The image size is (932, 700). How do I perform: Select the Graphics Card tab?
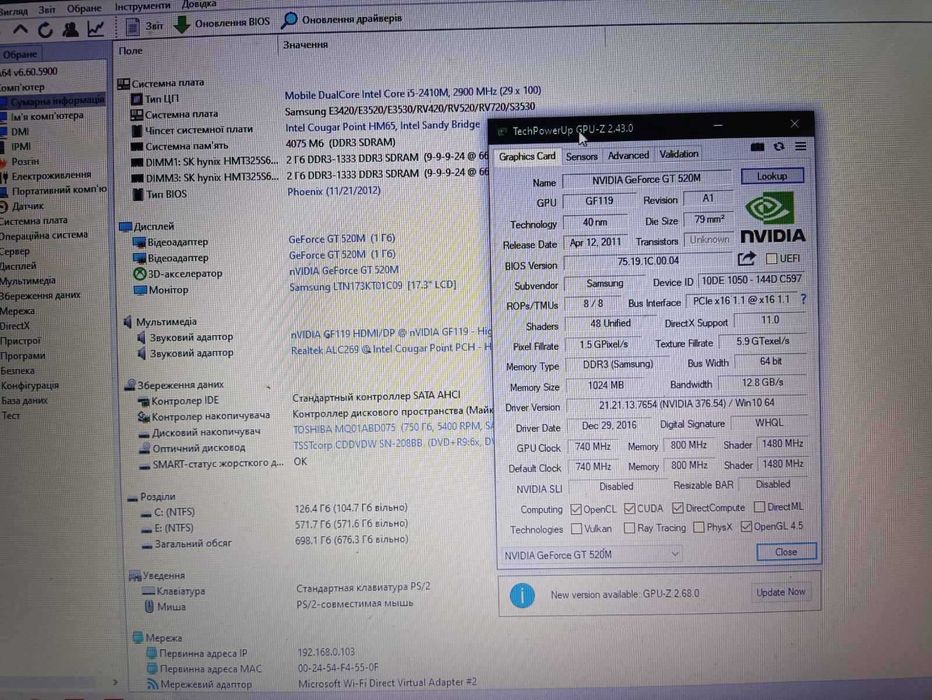tap(527, 156)
